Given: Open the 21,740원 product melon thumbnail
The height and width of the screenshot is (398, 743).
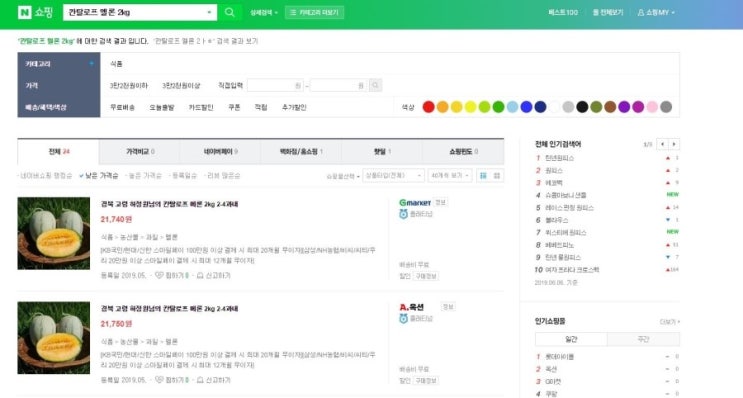Looking at the screenshot, I should pyautogui.click(x=54, y=234).
